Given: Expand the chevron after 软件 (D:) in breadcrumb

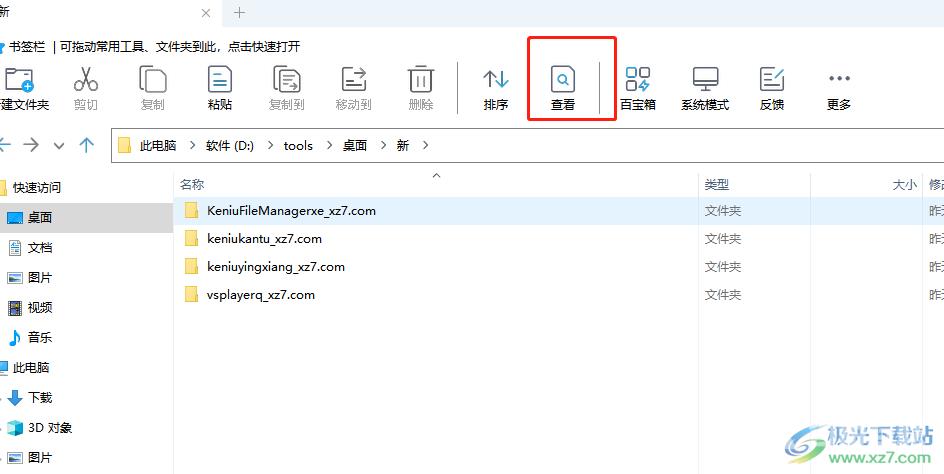Looking at the screenshot, I should [x=270, y=145].
